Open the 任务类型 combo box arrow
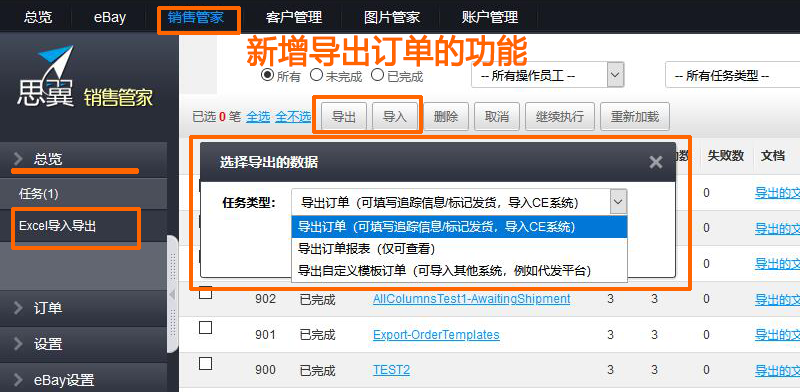The height and width of the screenshot is (392, 800). (x=618, y=202)
